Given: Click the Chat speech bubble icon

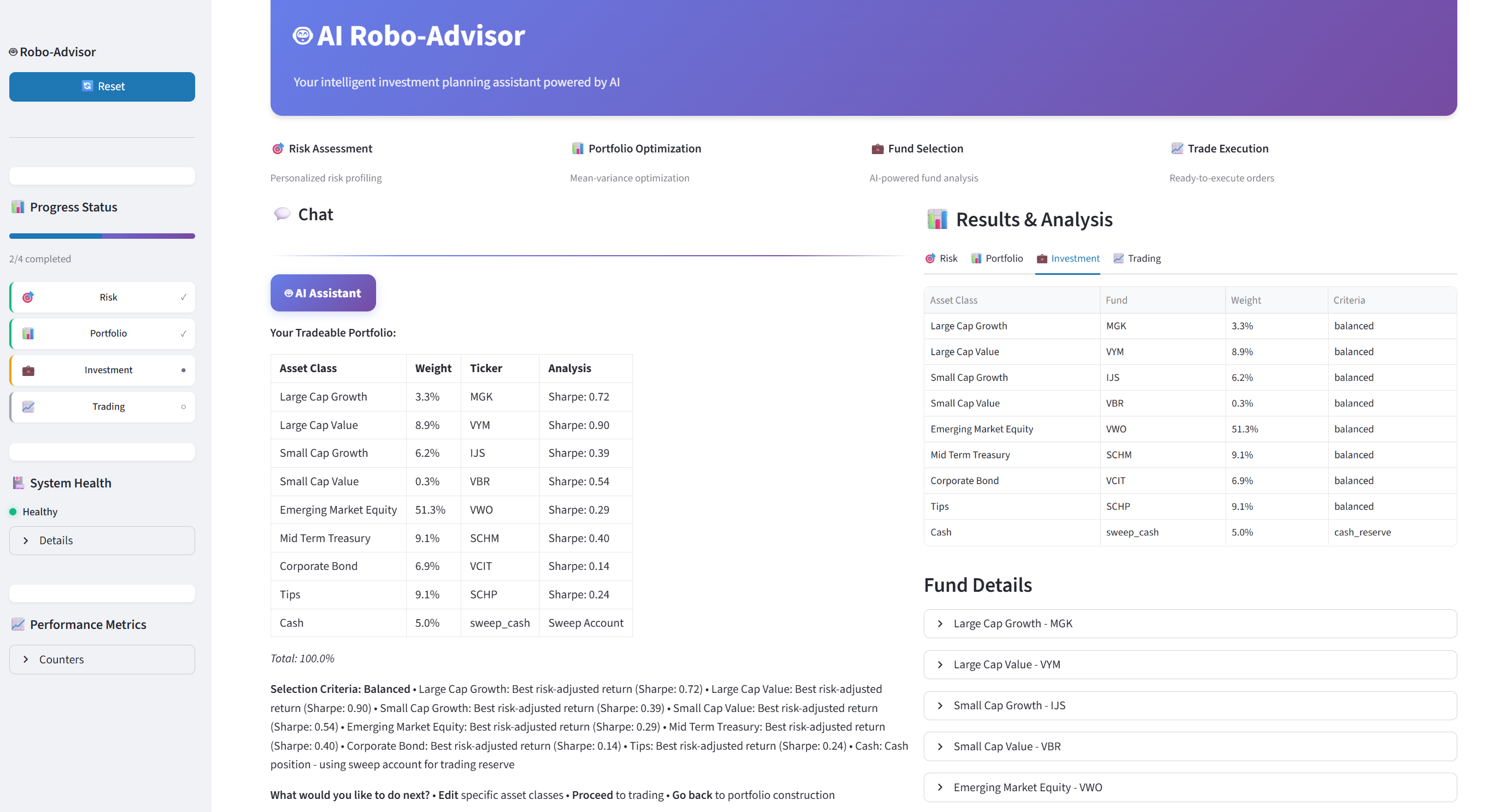Looking at the screenshot, I should pos(282,214).
